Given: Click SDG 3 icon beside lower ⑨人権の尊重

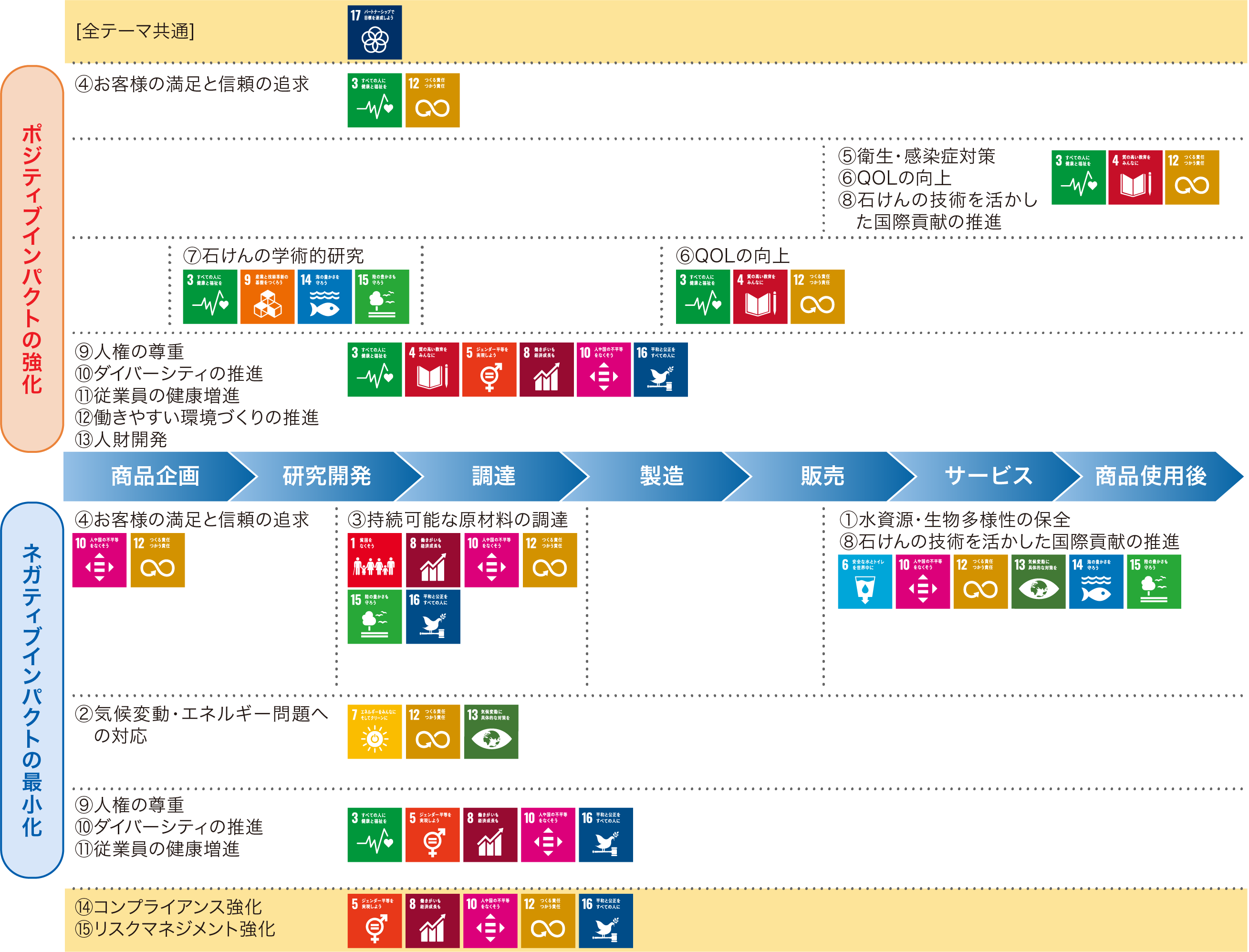Looking at the screenshot, I should point(375,835).
